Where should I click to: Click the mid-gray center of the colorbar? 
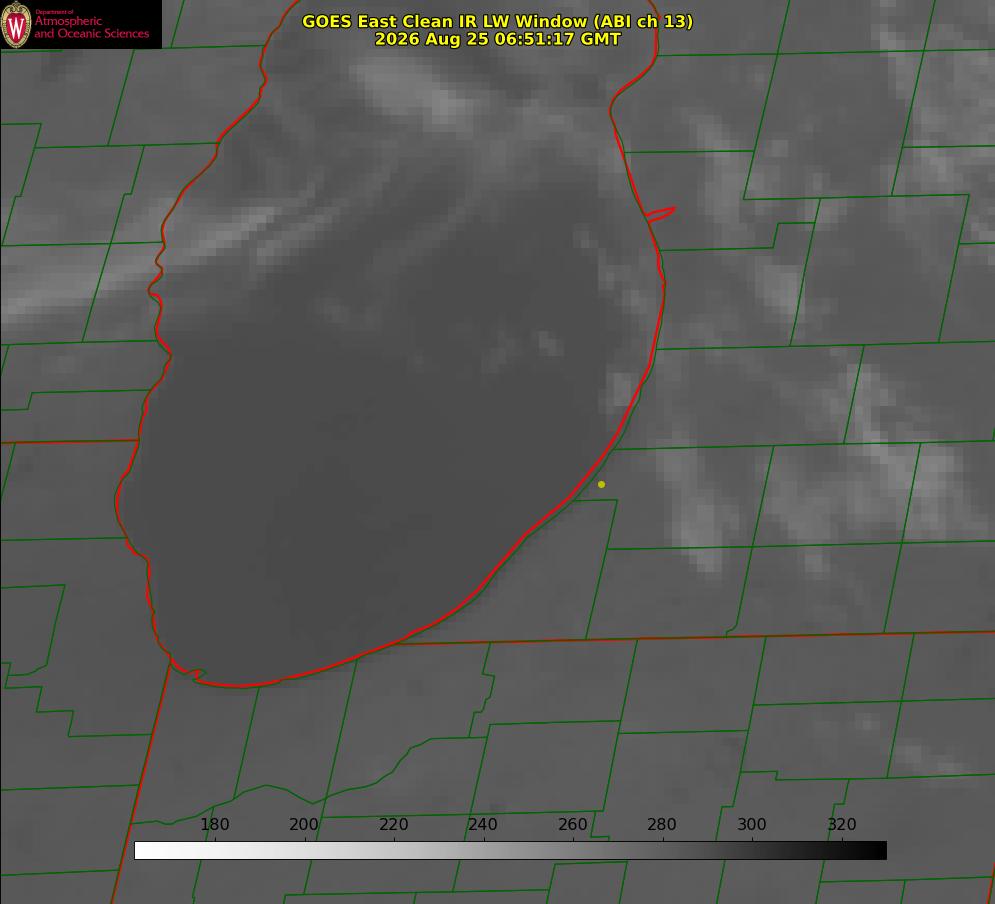510,851
